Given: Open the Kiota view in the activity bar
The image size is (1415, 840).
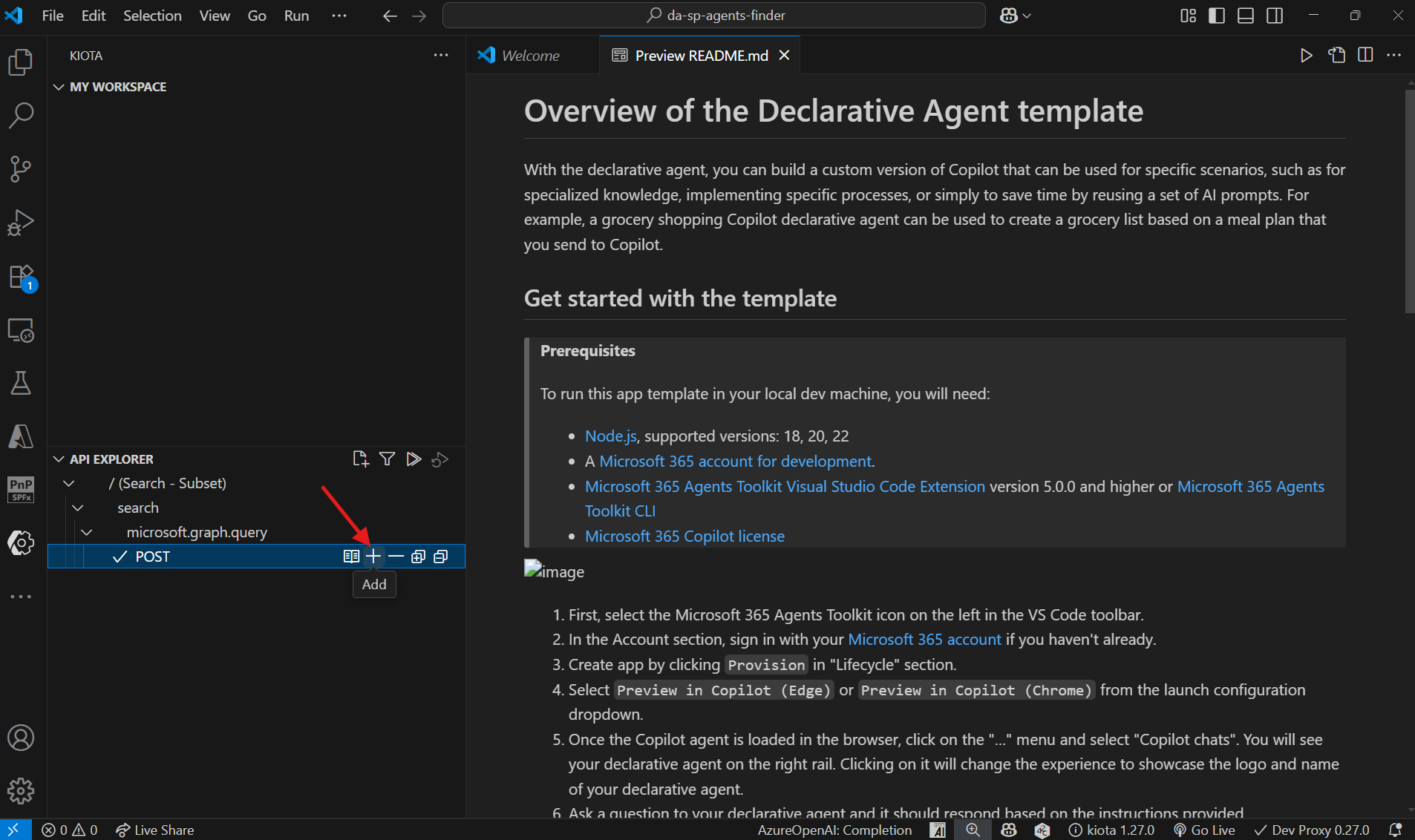Looking at the screenshot, I should pyautogui.click(x=21, y=543).
